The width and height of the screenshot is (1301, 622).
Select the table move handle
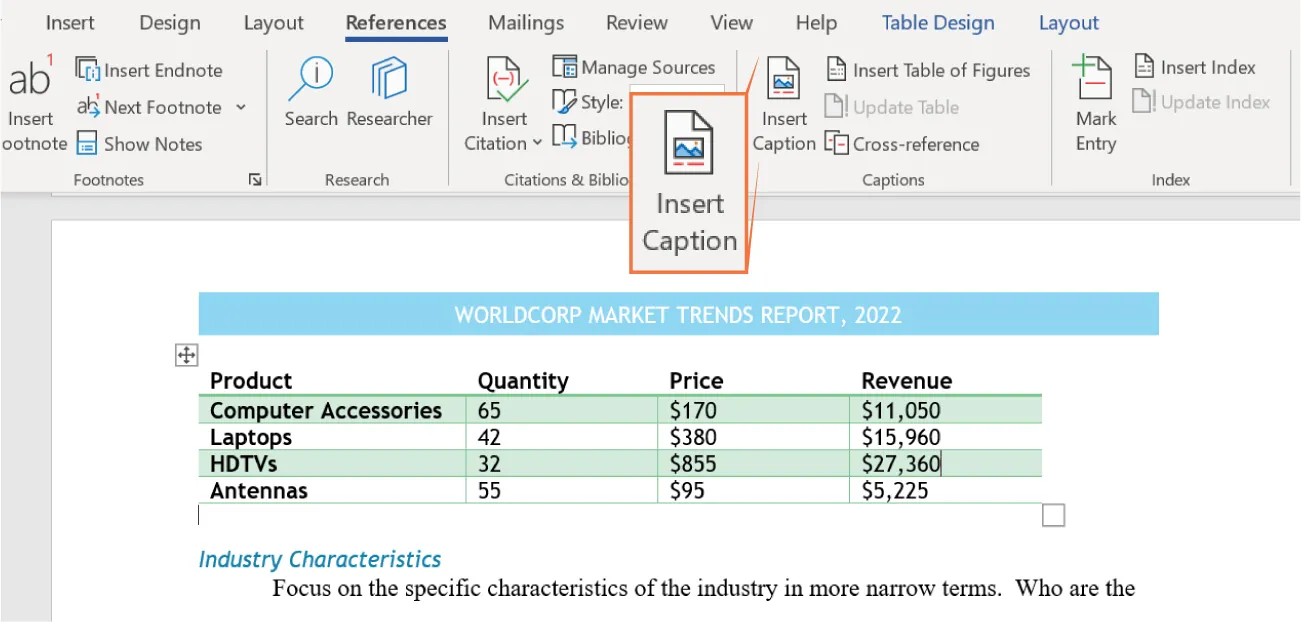pyautogui.click(x=186, y=355)
